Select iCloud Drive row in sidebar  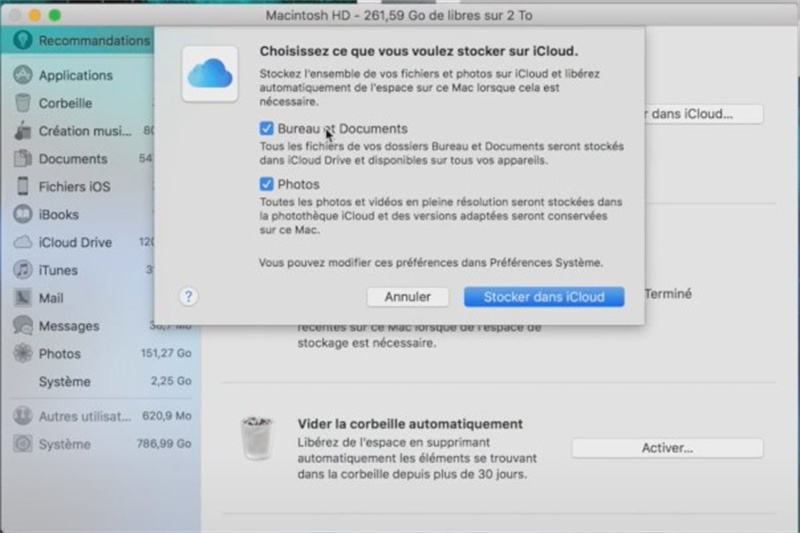(78, 242)
